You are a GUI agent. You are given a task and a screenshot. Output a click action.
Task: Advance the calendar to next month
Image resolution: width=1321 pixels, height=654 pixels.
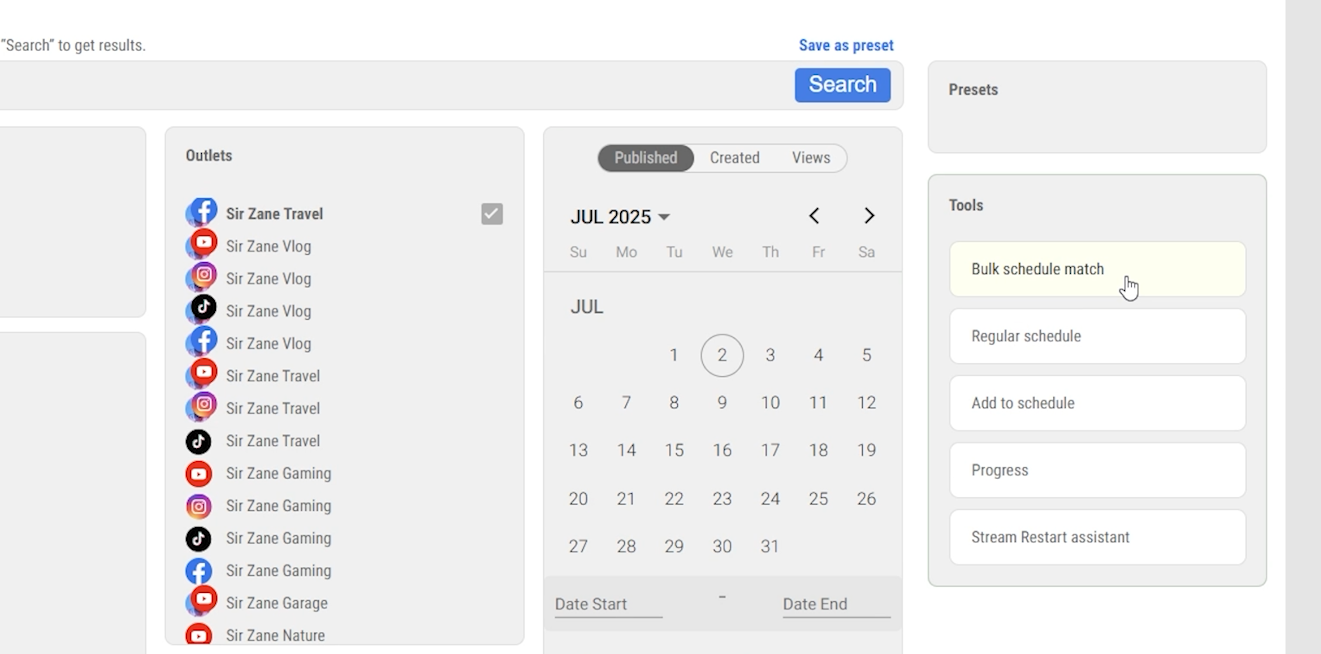pyautogui.click(x=869, y=216)
